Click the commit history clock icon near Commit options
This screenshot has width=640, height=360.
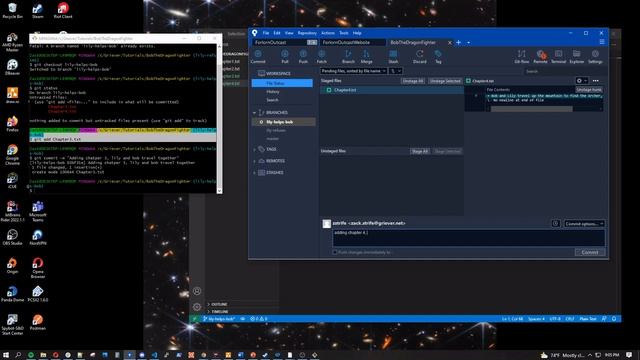556,223
